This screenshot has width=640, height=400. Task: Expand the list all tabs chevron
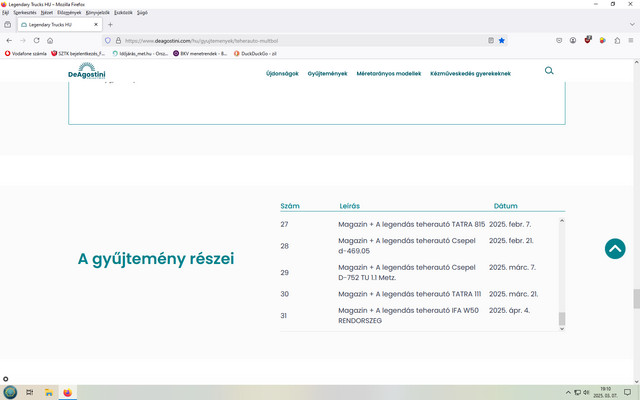point(632,24)
